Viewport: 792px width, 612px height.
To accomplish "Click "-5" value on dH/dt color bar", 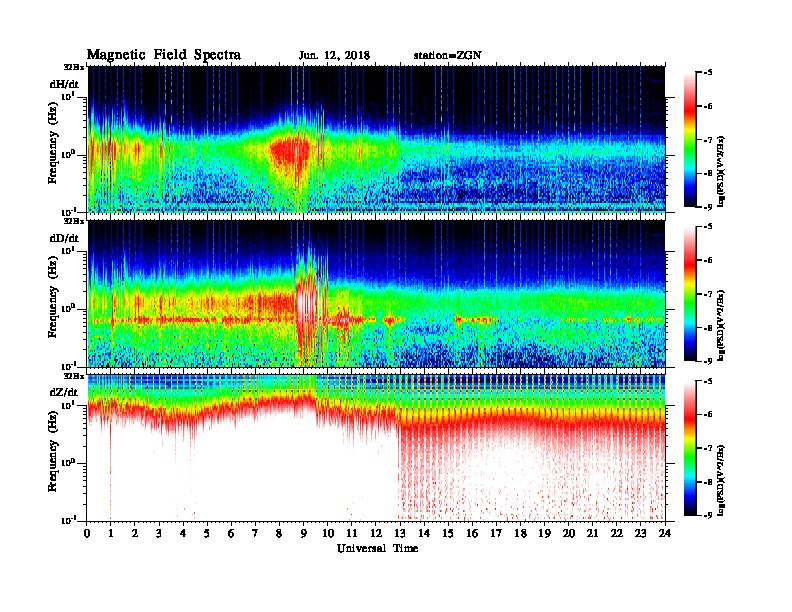I will click(707, 73).
